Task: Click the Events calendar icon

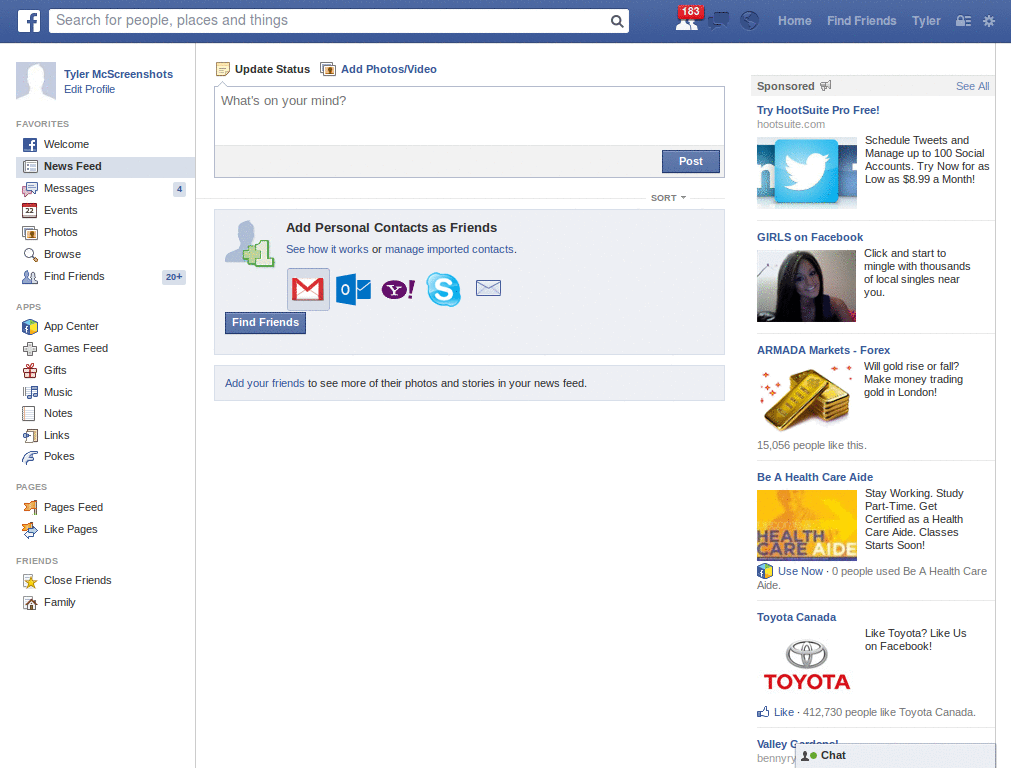Action: coord(29,210)
